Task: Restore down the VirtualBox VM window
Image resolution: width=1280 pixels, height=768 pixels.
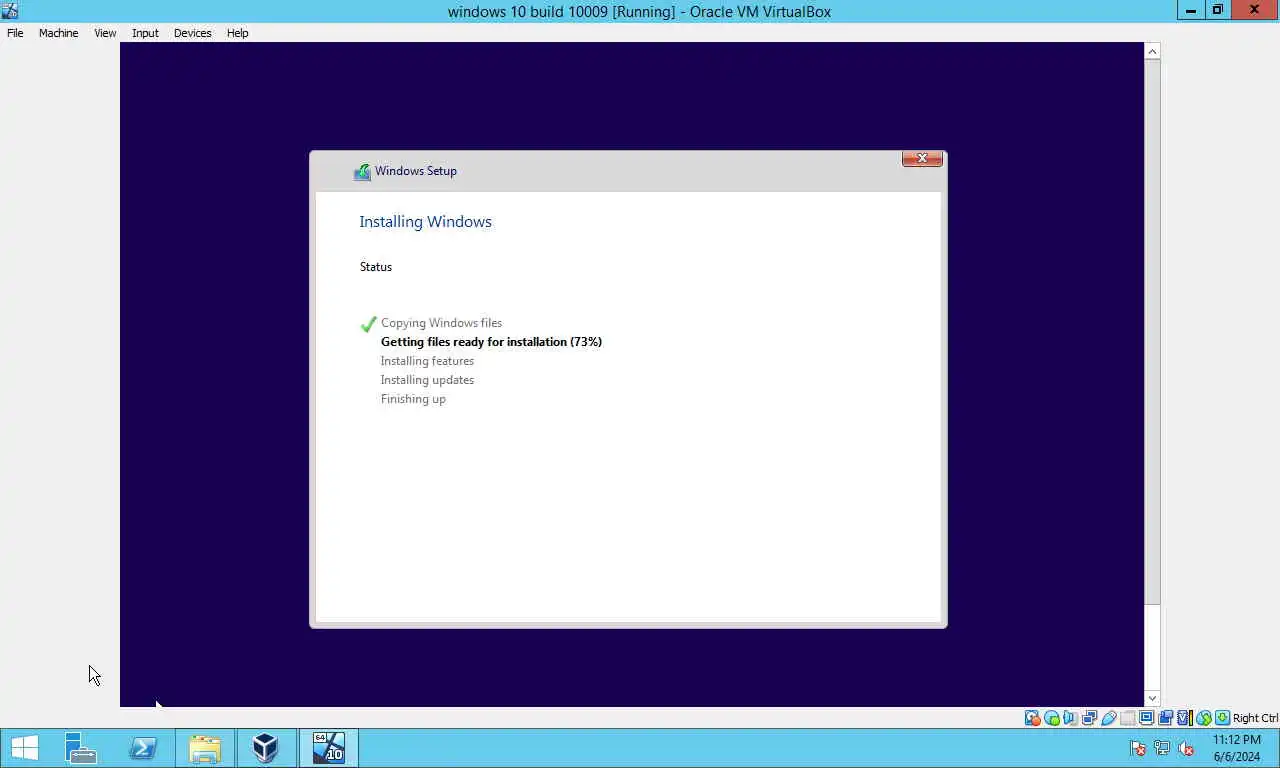Action: (x=1217, y=10)
